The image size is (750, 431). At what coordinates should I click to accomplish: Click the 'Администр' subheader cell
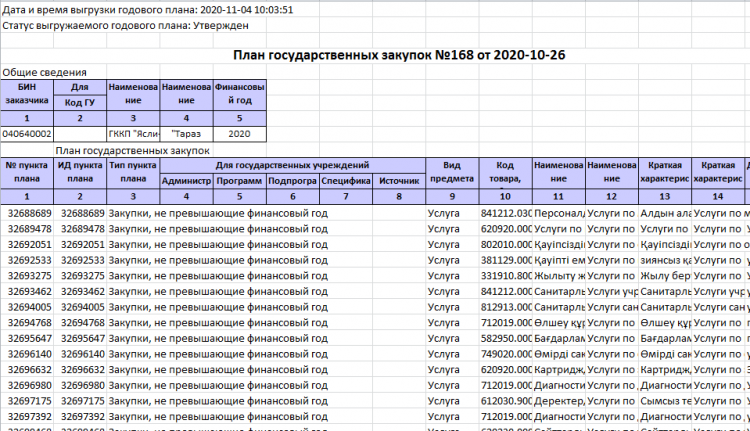coord(186,181)
